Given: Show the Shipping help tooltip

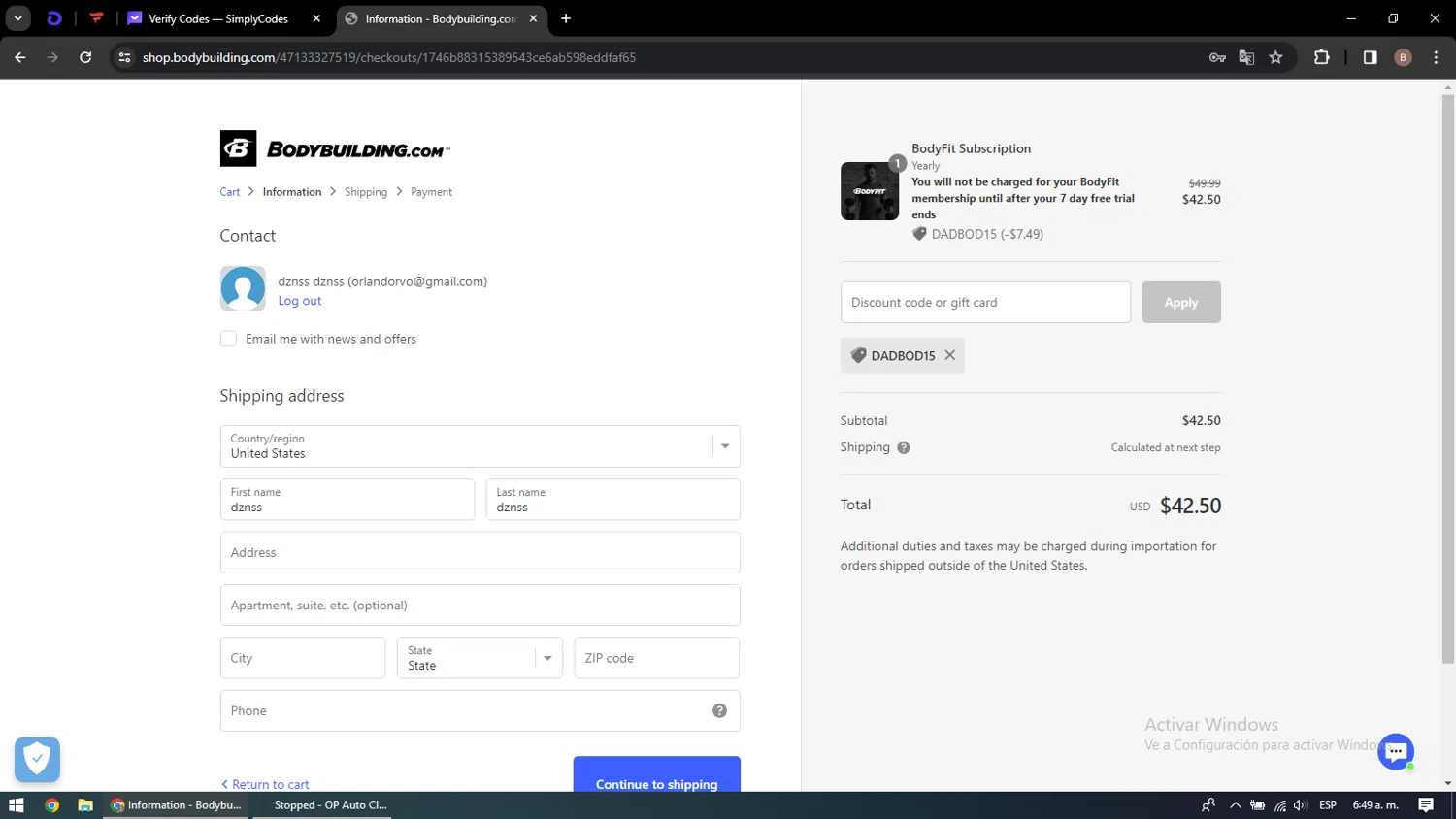Looking at the screenshot, I should tap(904, 448).
